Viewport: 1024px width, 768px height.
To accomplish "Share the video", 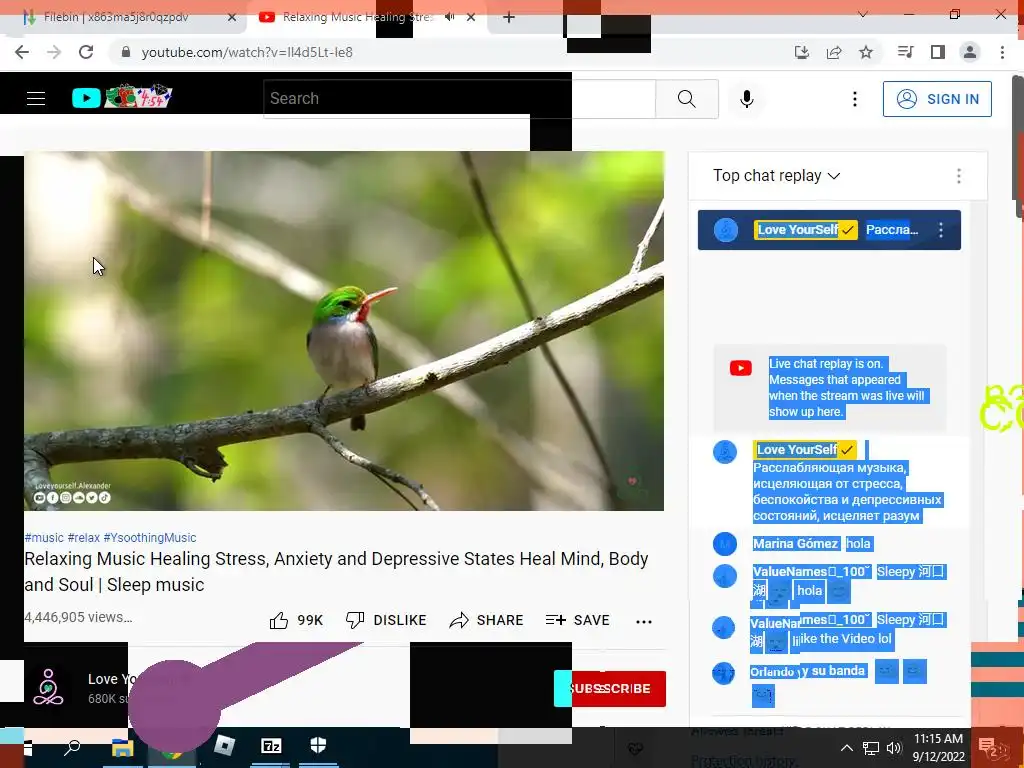I will (x=487, y=620).
